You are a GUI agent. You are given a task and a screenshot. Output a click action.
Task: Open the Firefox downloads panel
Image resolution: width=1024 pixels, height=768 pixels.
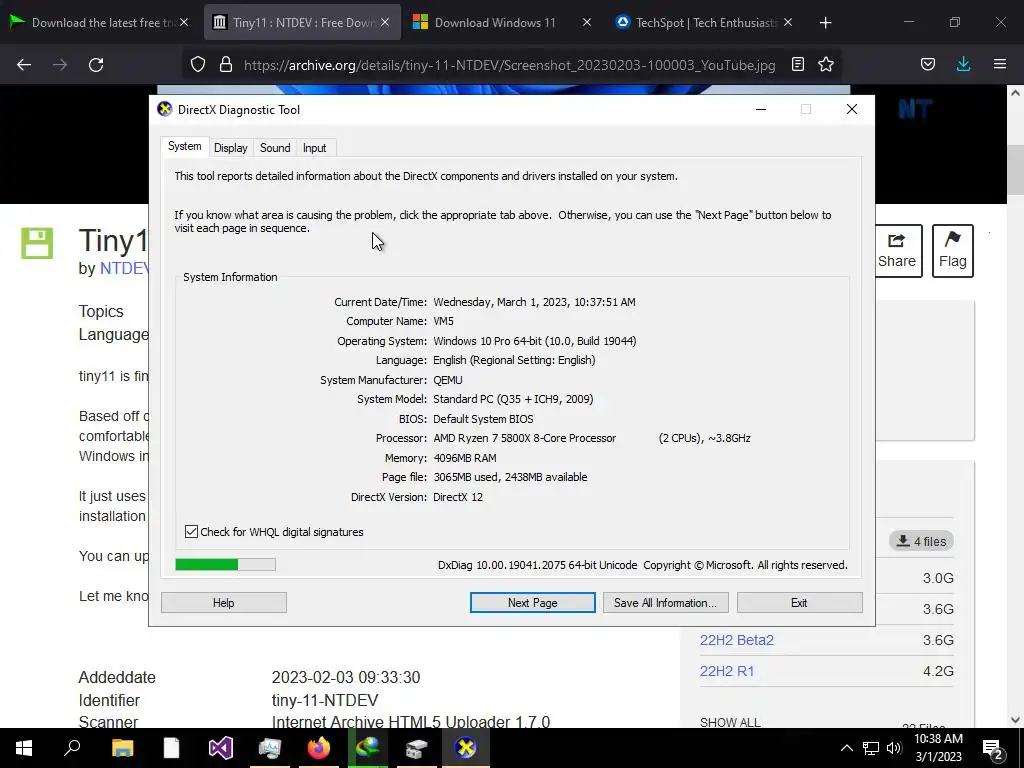[x=963, y=65]
